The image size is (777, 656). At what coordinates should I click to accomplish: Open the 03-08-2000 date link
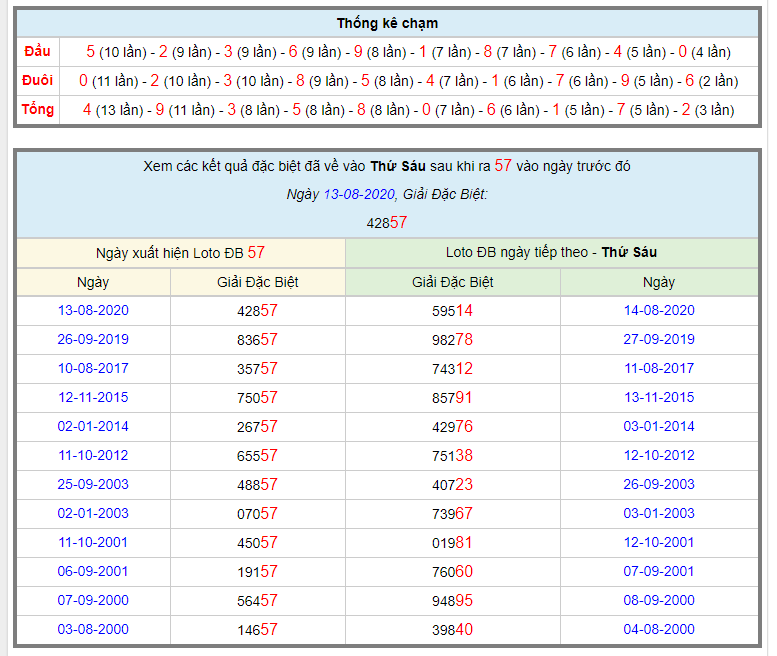(93, 629)
